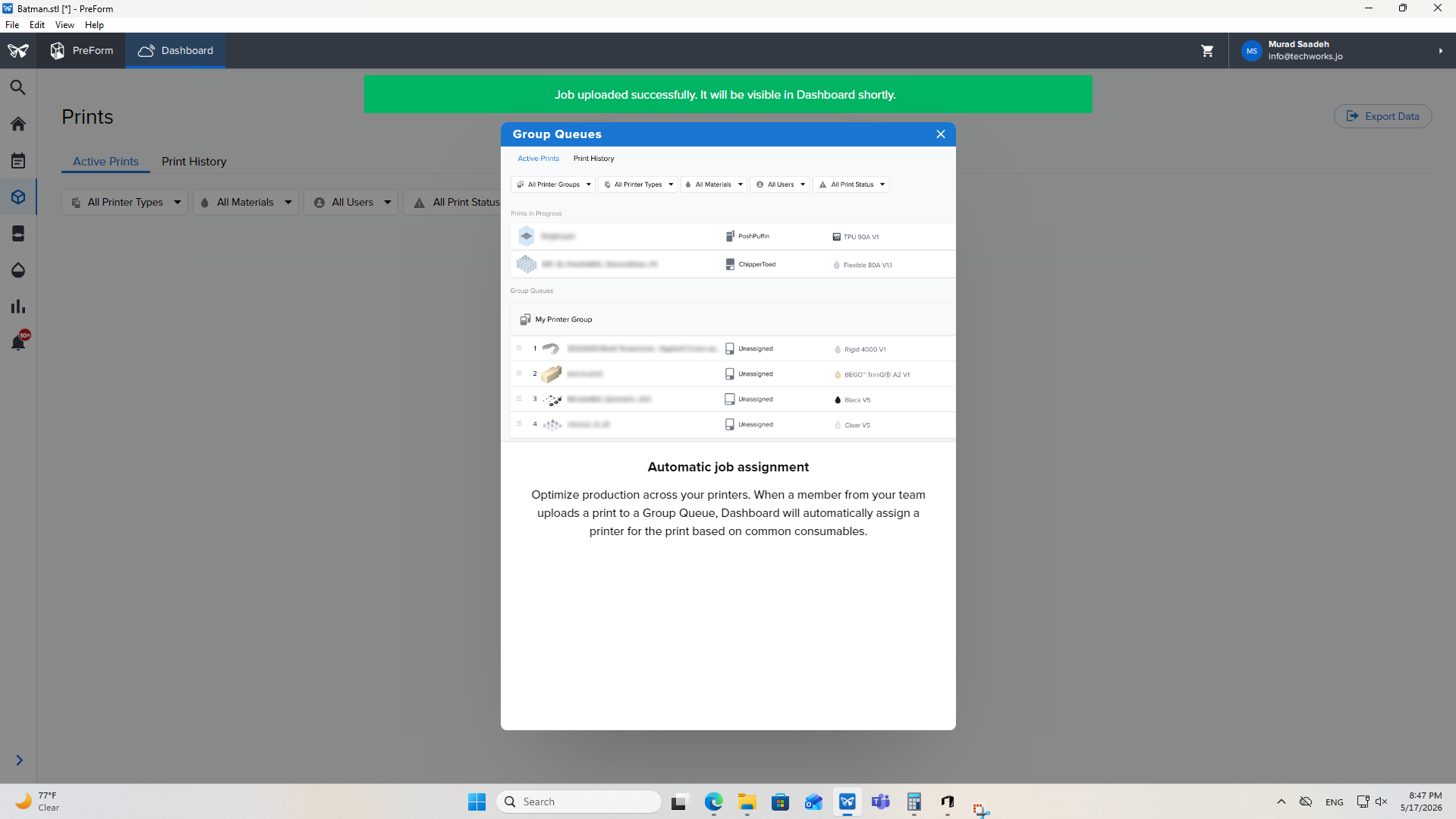
Task: Go to Home via sidebar house icon
Action: (18, 124)
